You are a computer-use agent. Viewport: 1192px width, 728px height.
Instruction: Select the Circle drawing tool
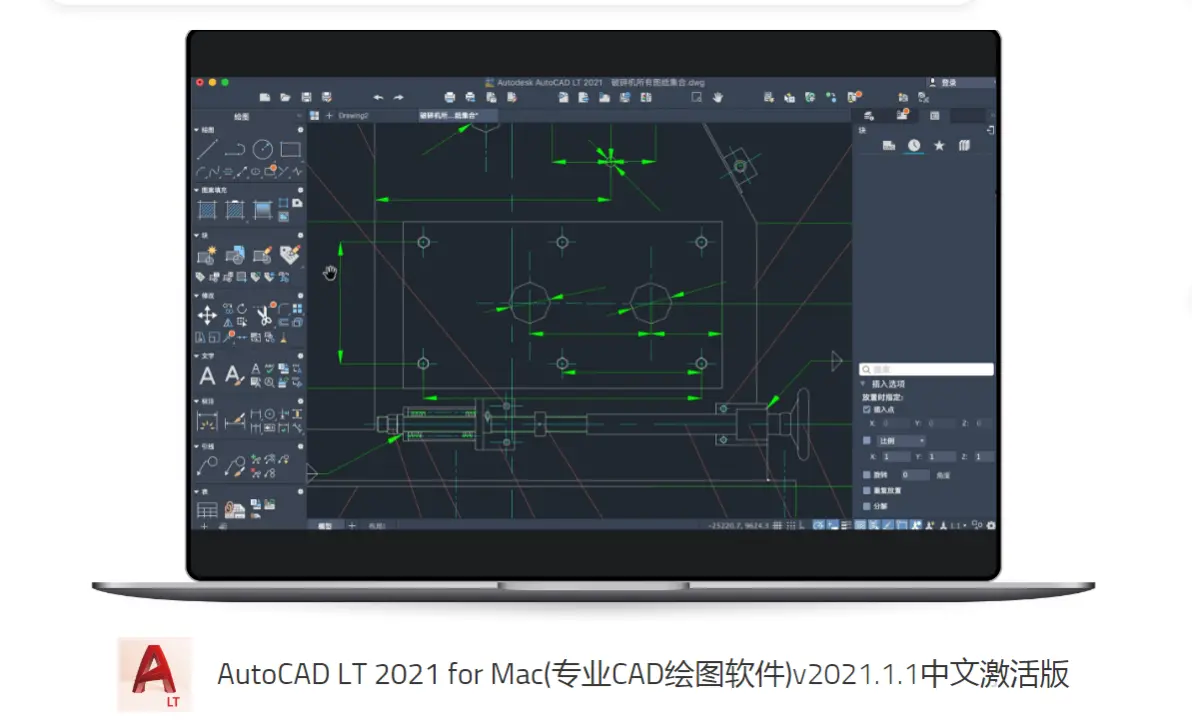click(262, 150)
